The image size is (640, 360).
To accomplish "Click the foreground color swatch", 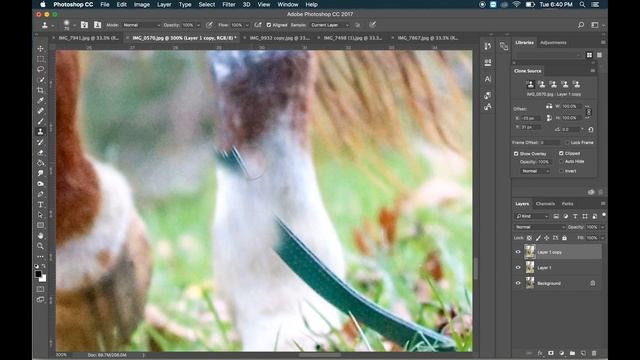I will 38,274.
